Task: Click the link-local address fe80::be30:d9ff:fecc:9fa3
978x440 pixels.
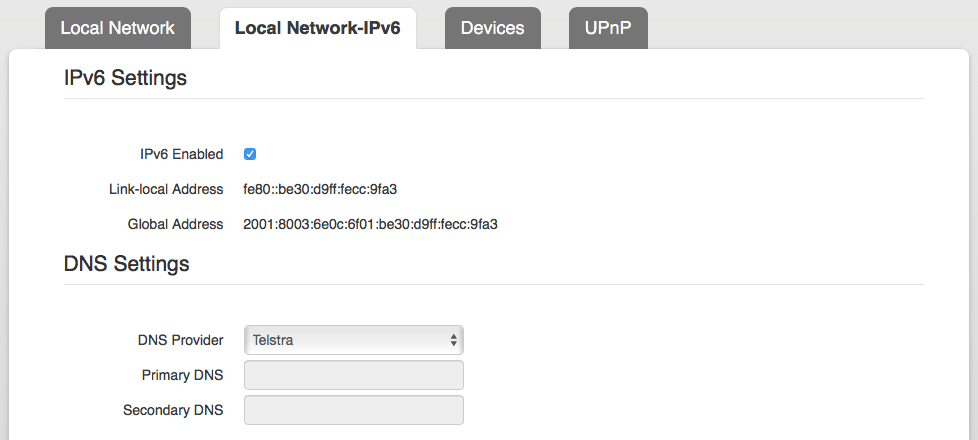Action: point(320,189)
